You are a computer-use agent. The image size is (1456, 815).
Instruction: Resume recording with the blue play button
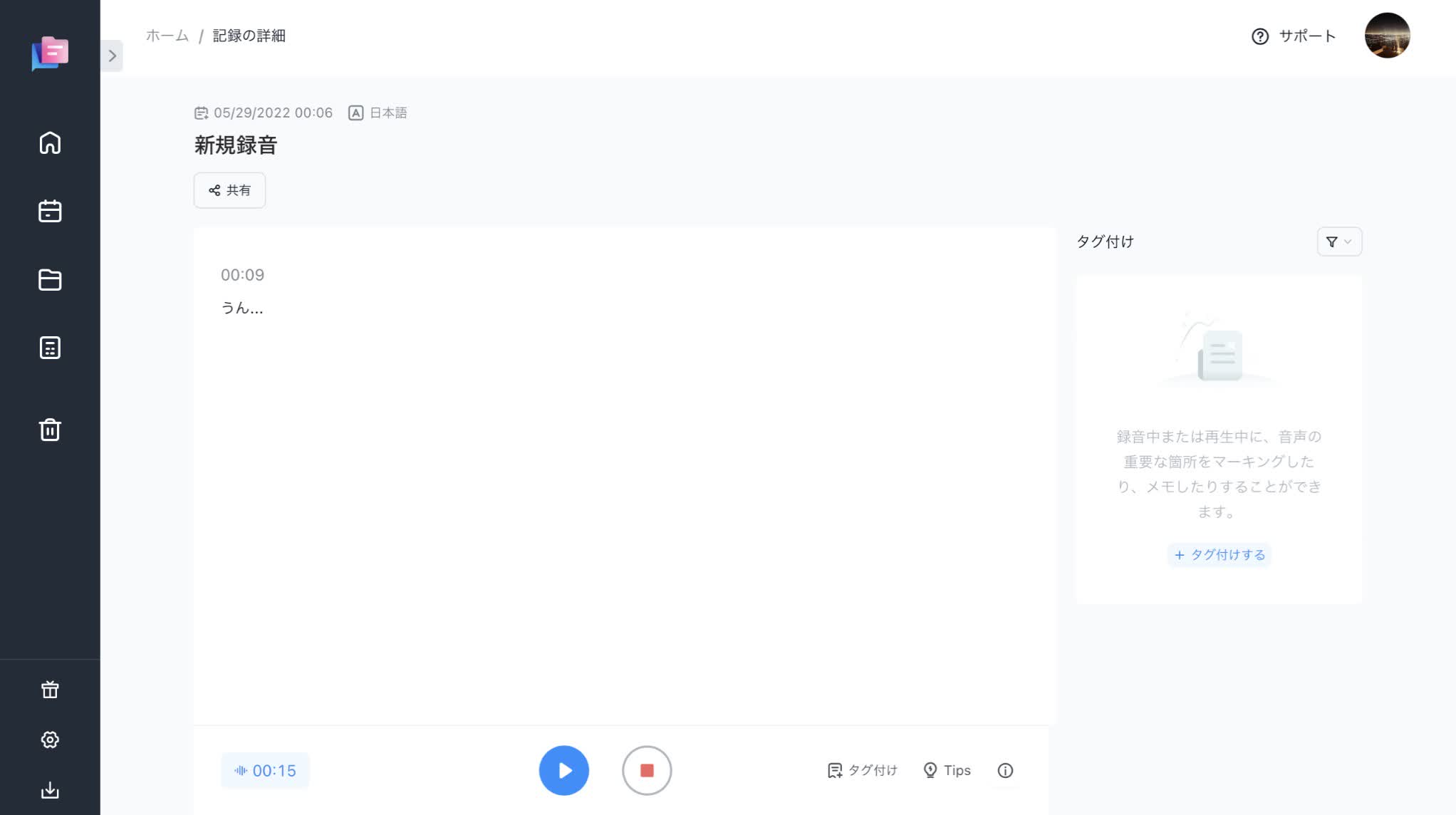[563, 770]
